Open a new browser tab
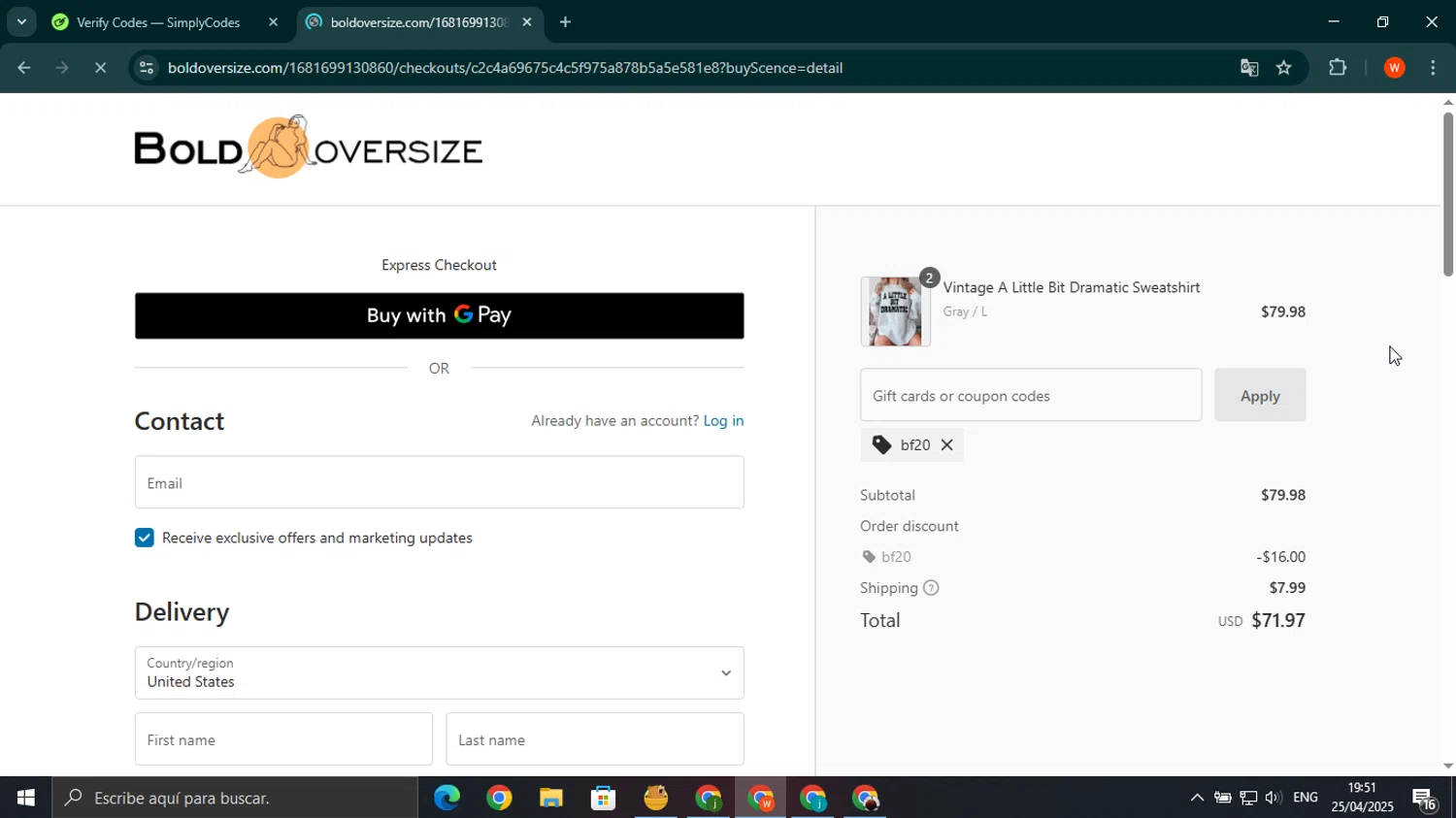 [565, 21]
